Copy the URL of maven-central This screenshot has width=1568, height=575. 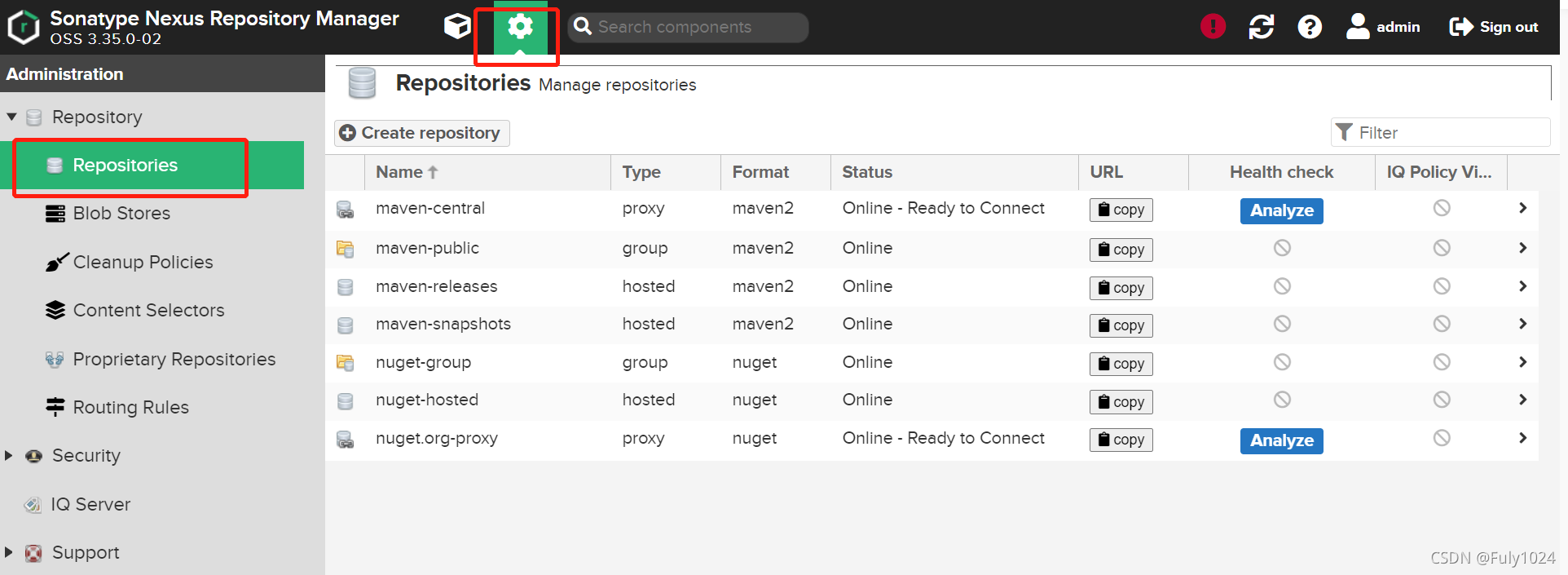coord(1121,210)
